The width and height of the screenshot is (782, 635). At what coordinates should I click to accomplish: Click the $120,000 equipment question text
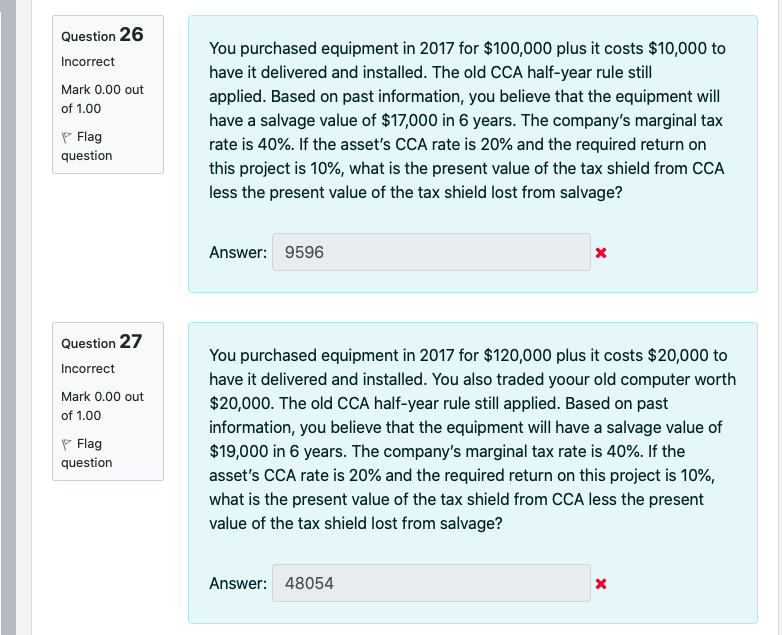click(467, 439)
